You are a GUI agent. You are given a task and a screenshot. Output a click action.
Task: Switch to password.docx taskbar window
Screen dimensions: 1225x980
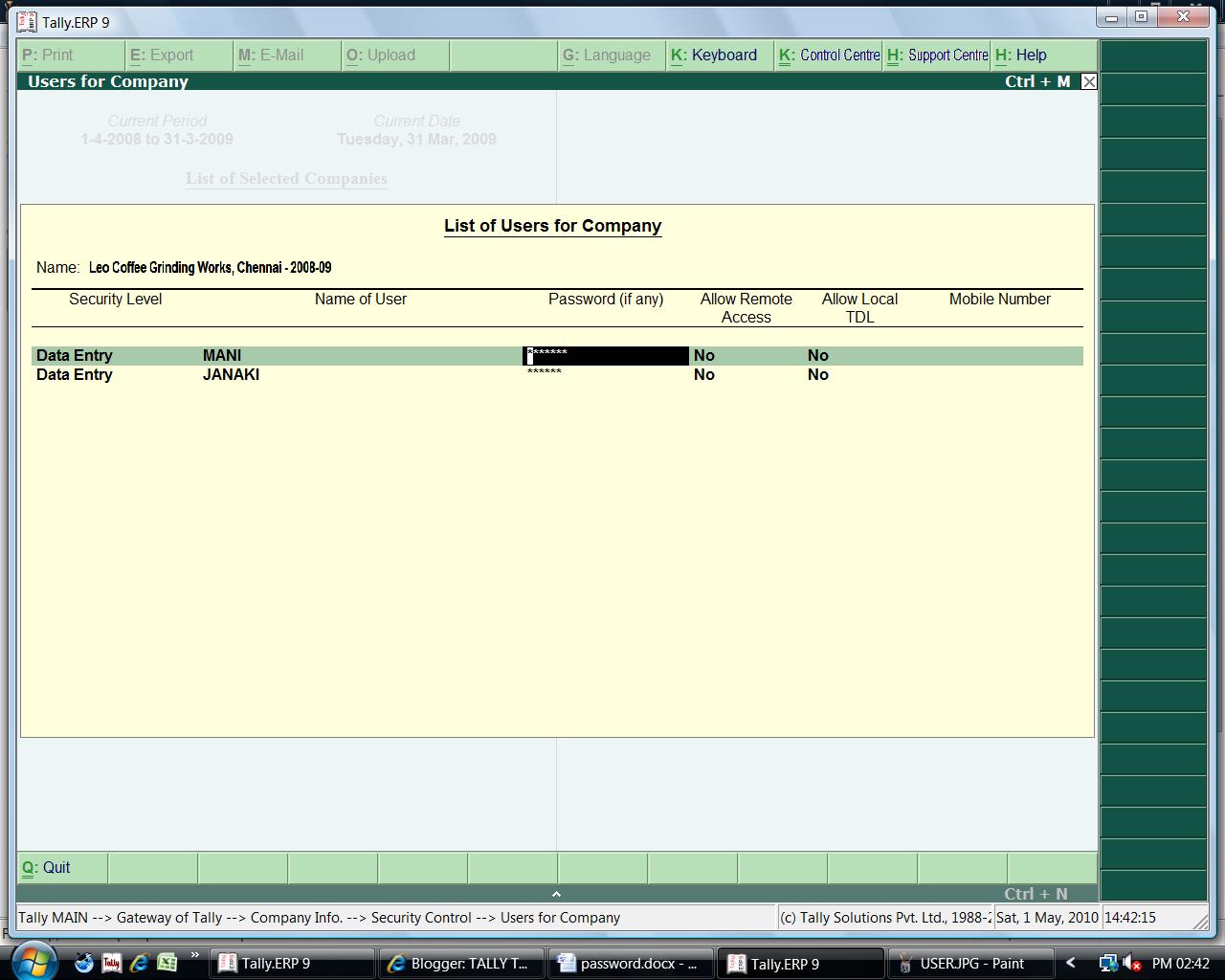(x=632, y=964)
